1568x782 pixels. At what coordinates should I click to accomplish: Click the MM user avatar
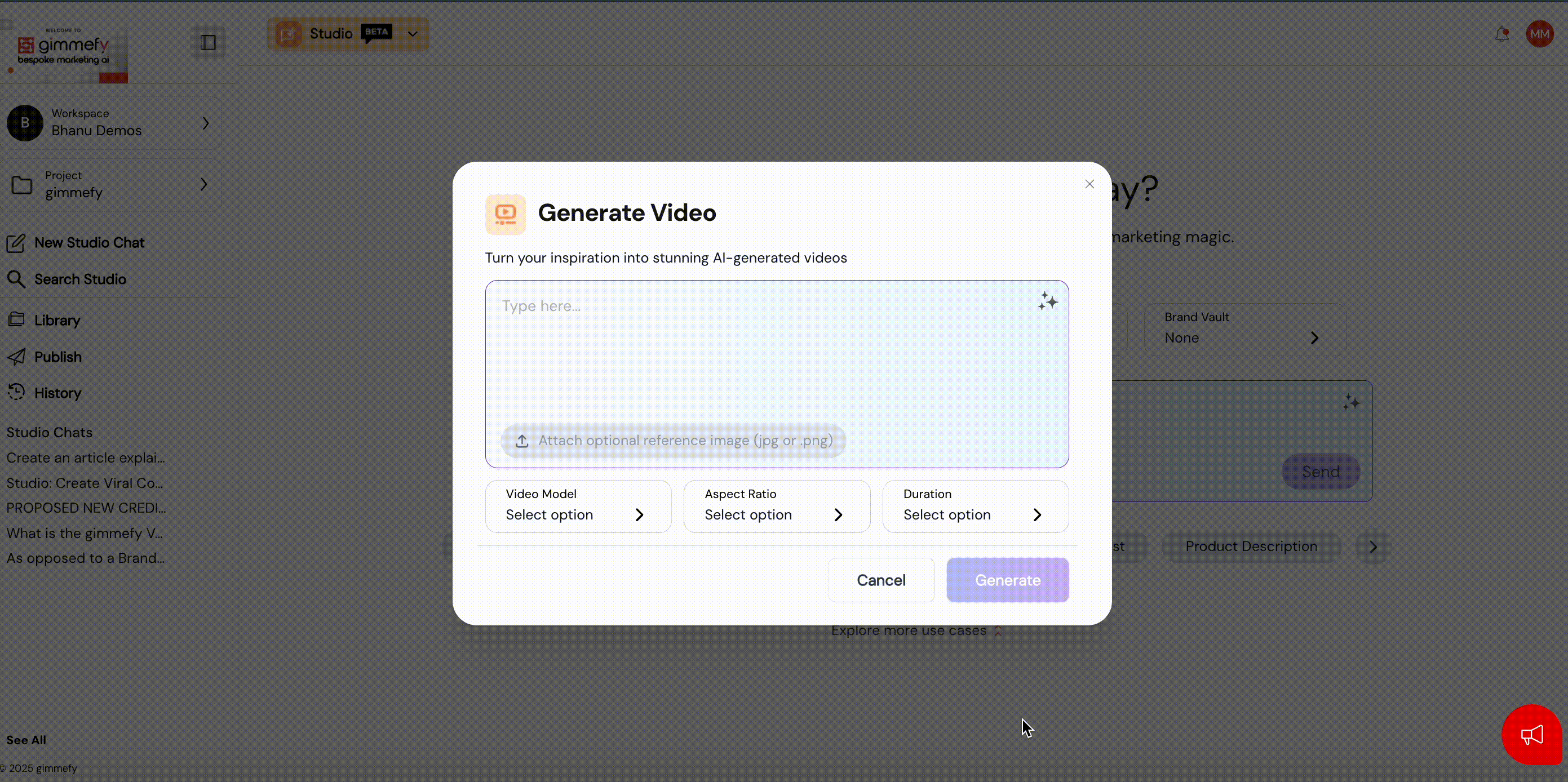(1539, 34)
